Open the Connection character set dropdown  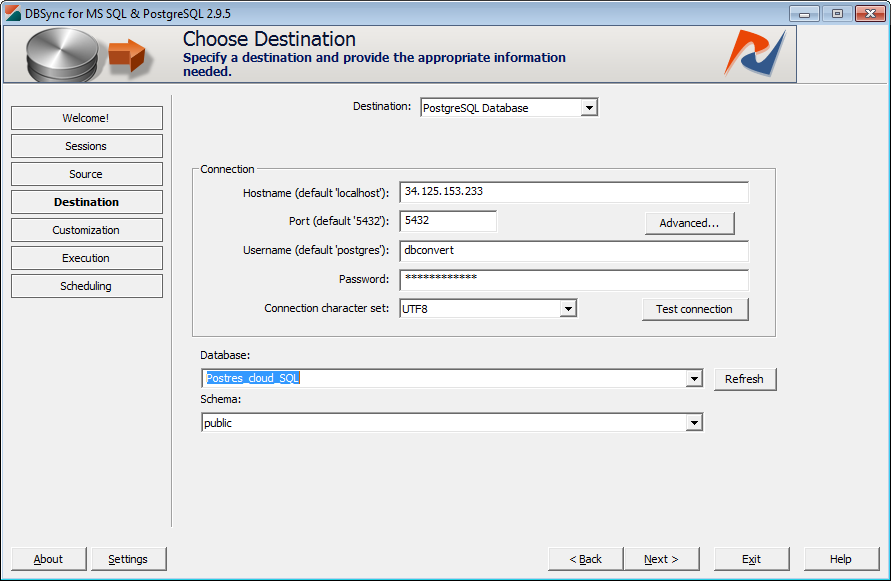click(568, 309)
